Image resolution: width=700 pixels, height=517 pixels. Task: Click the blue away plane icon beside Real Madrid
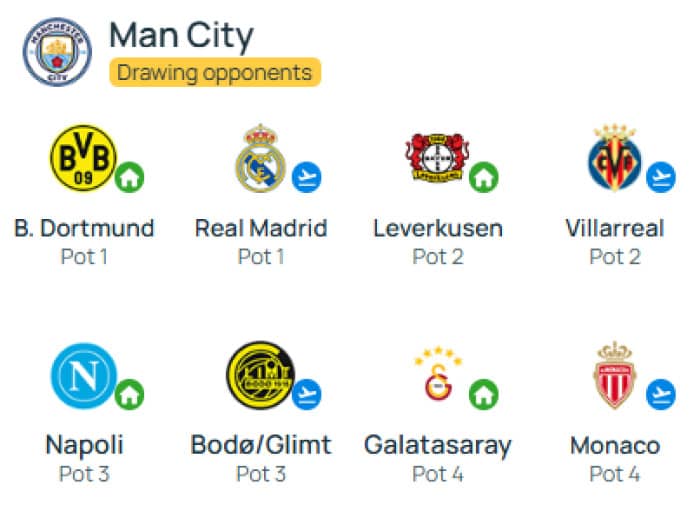click(307, 177)
